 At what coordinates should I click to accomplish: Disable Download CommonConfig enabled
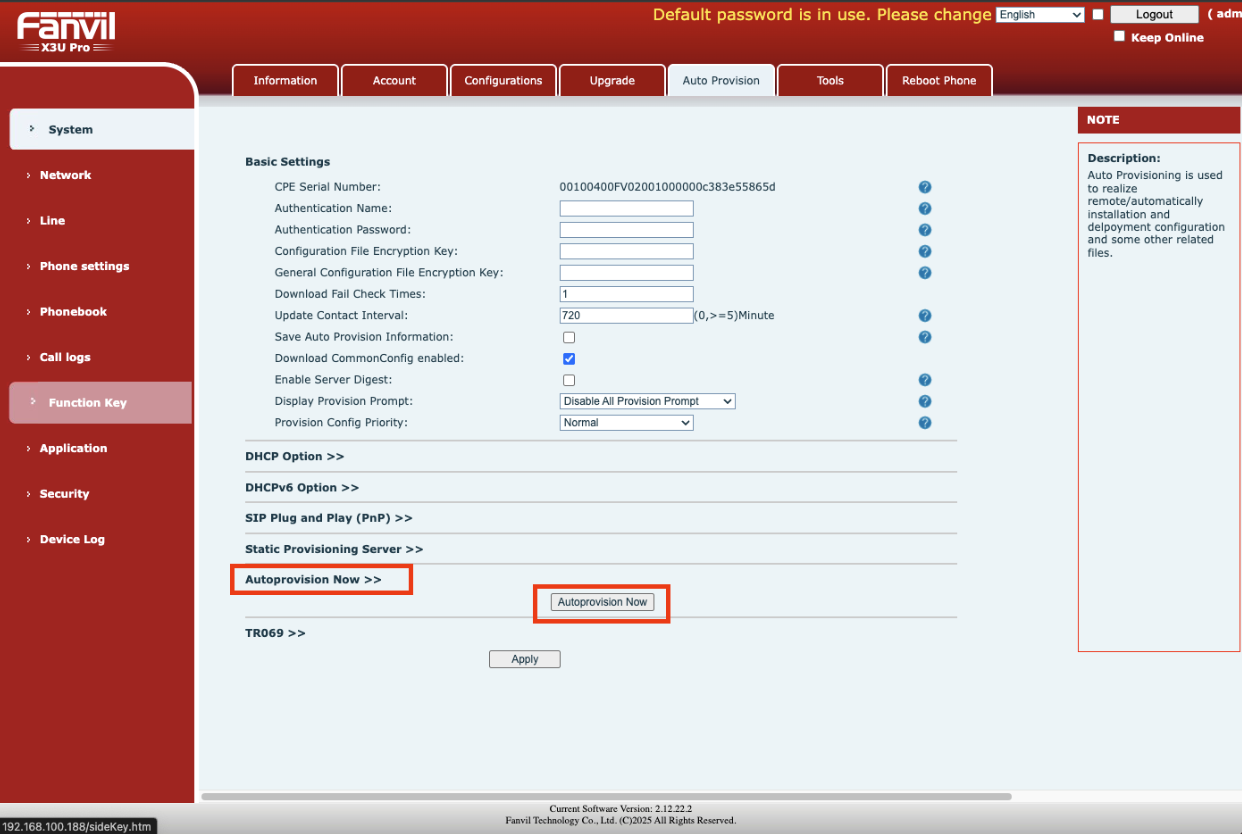pos(569,358)
